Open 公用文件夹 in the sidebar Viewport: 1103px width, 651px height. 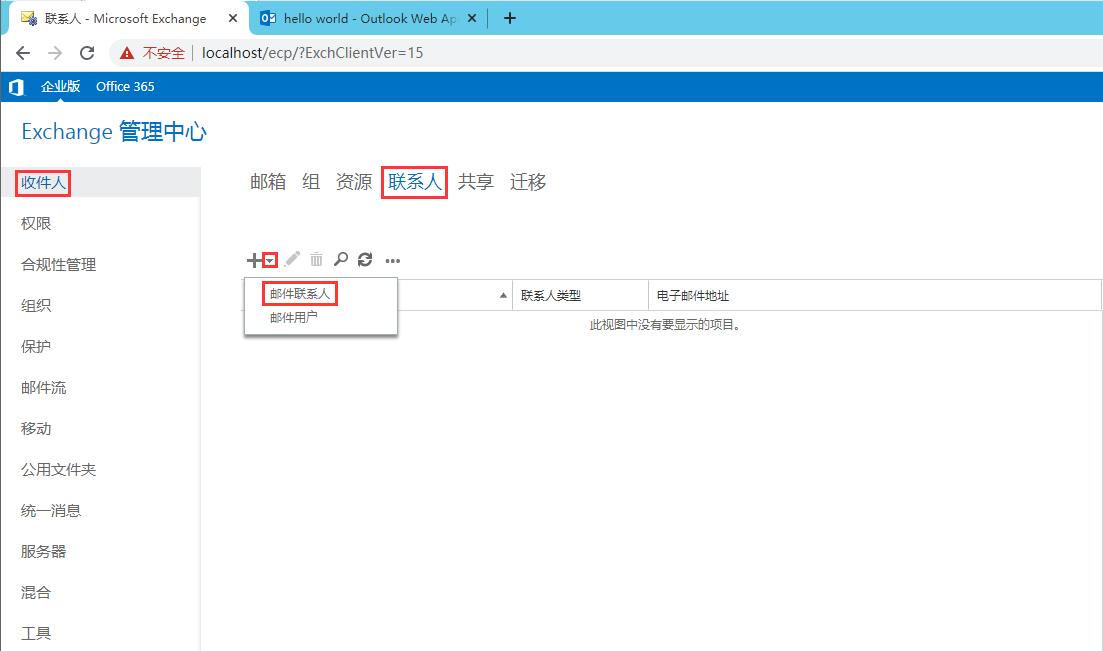[58, 469]
